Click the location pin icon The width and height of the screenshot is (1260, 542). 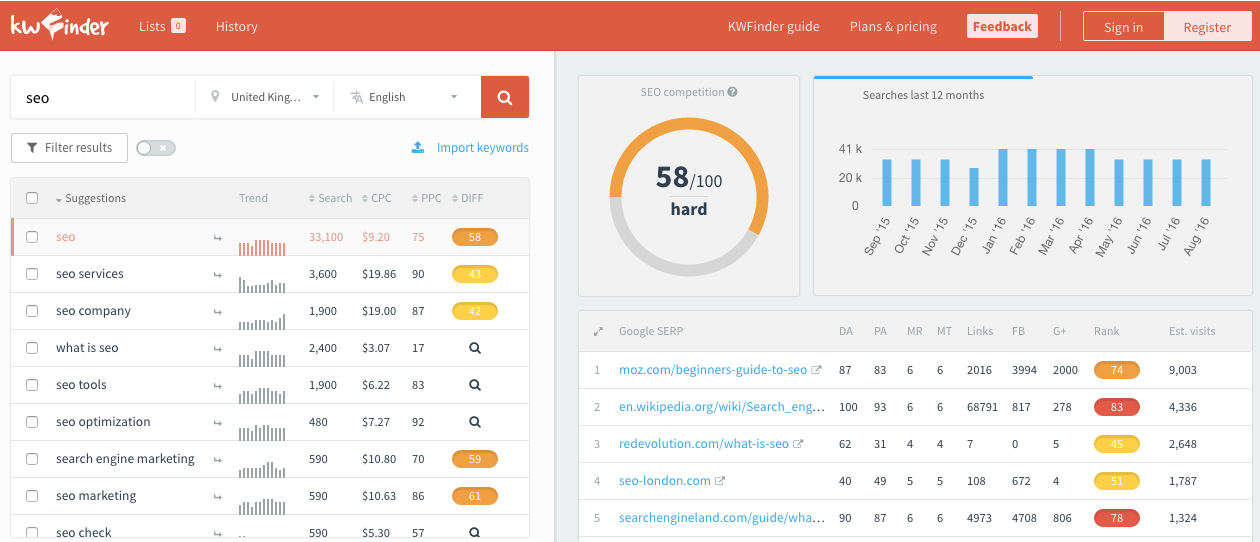click(215, 97)
